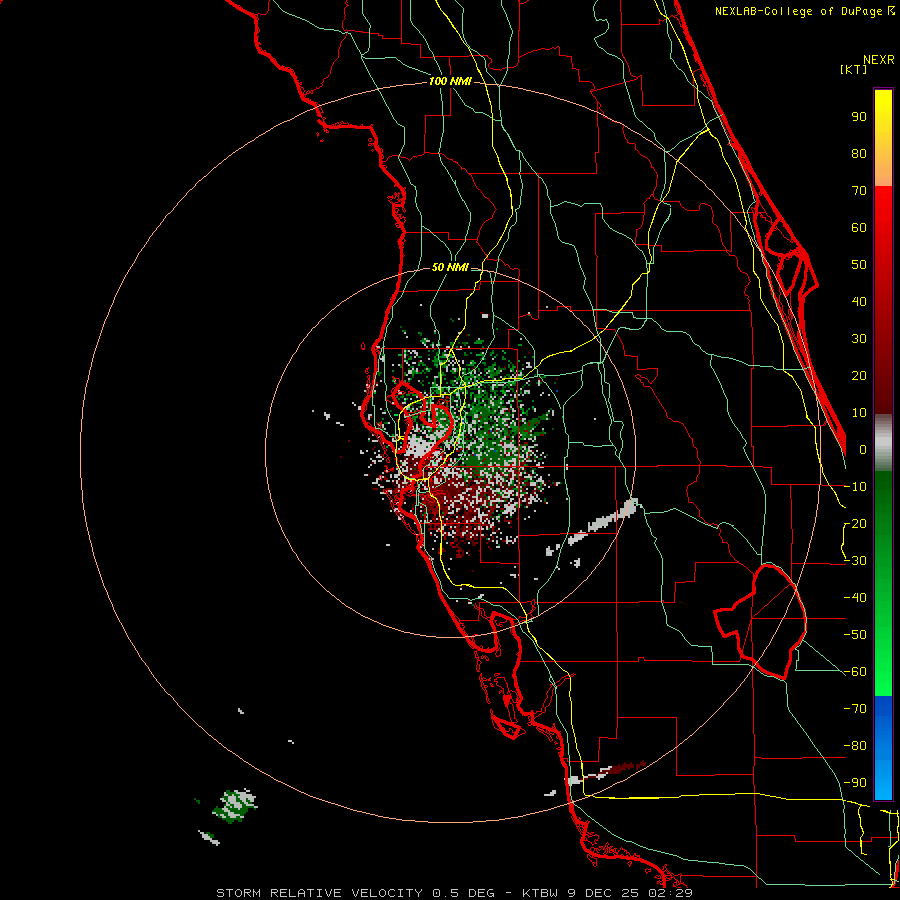Click the -50 value on velocity scale
900x900 pixels.
[855, 635]
